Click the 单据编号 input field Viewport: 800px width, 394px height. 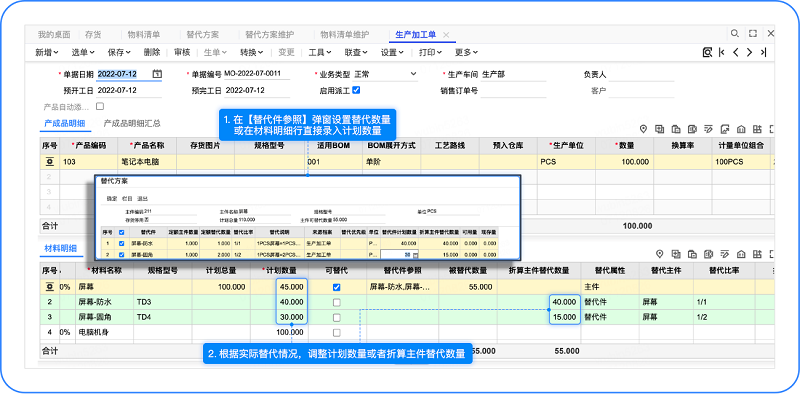(257, 74)
